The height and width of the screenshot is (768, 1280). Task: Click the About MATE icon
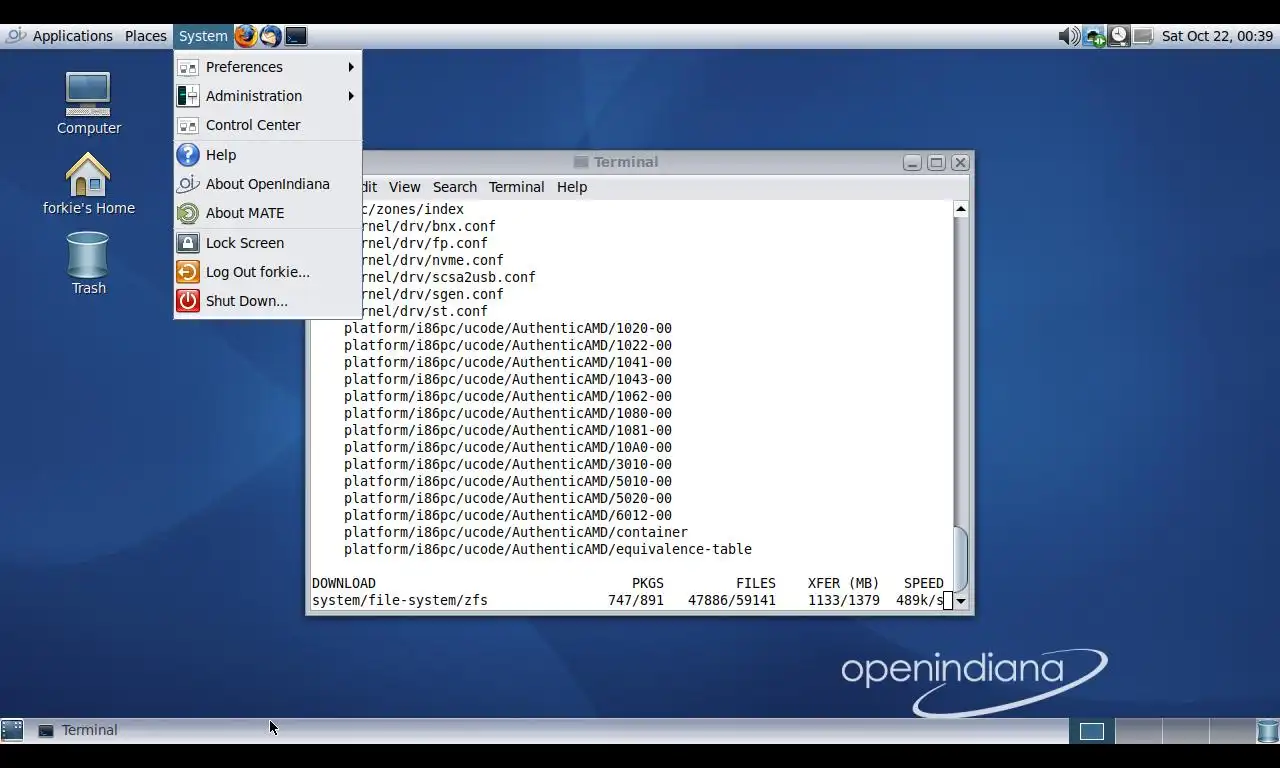(188, 213)
